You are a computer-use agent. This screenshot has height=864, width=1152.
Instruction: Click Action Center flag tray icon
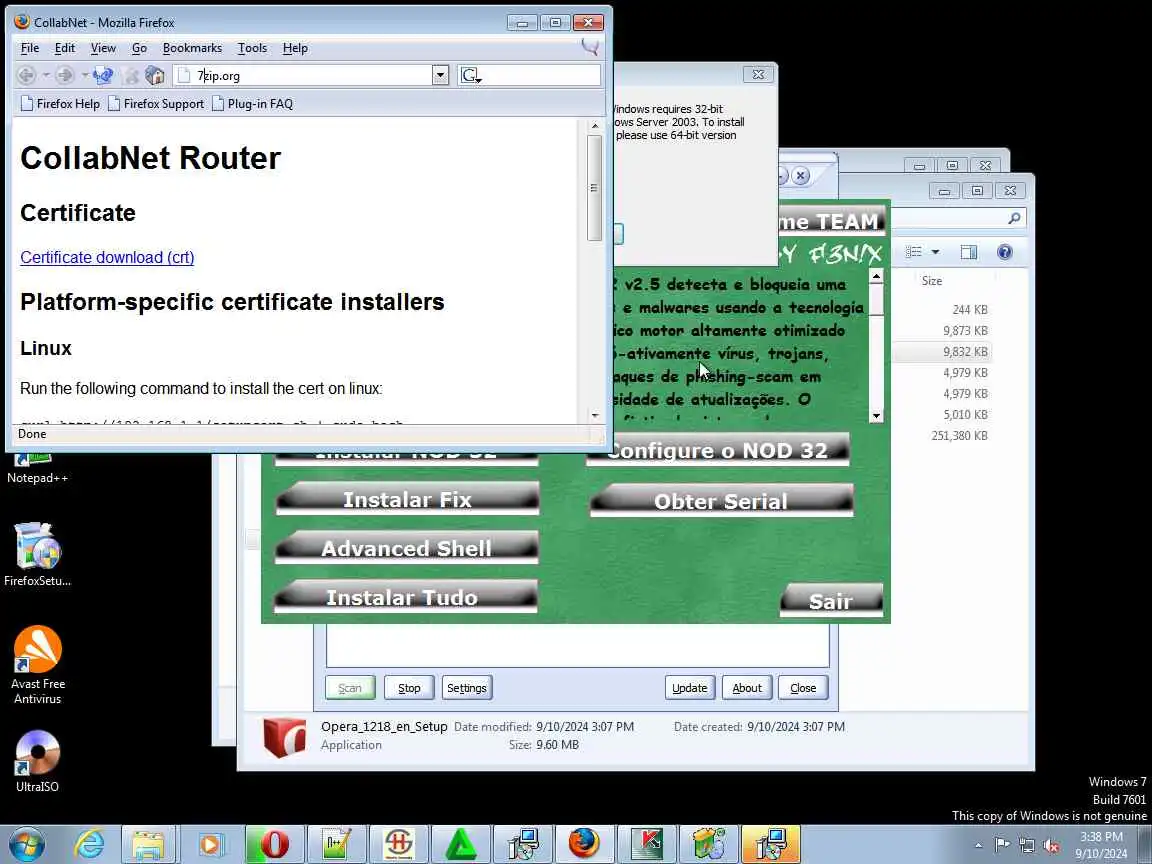pos(1002,846)
